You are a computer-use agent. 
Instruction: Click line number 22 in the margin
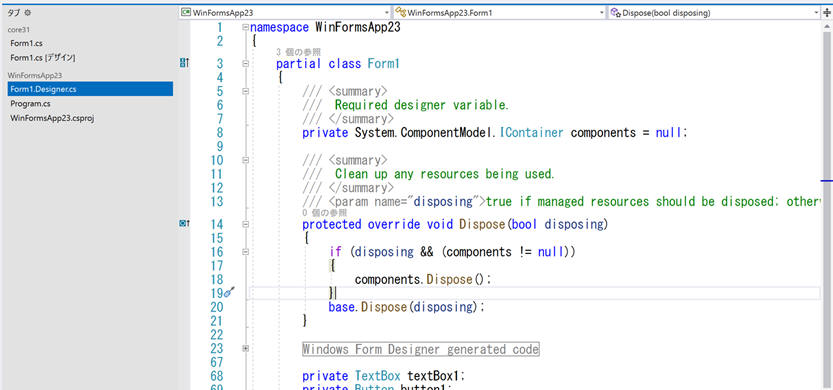click(217, 335)
